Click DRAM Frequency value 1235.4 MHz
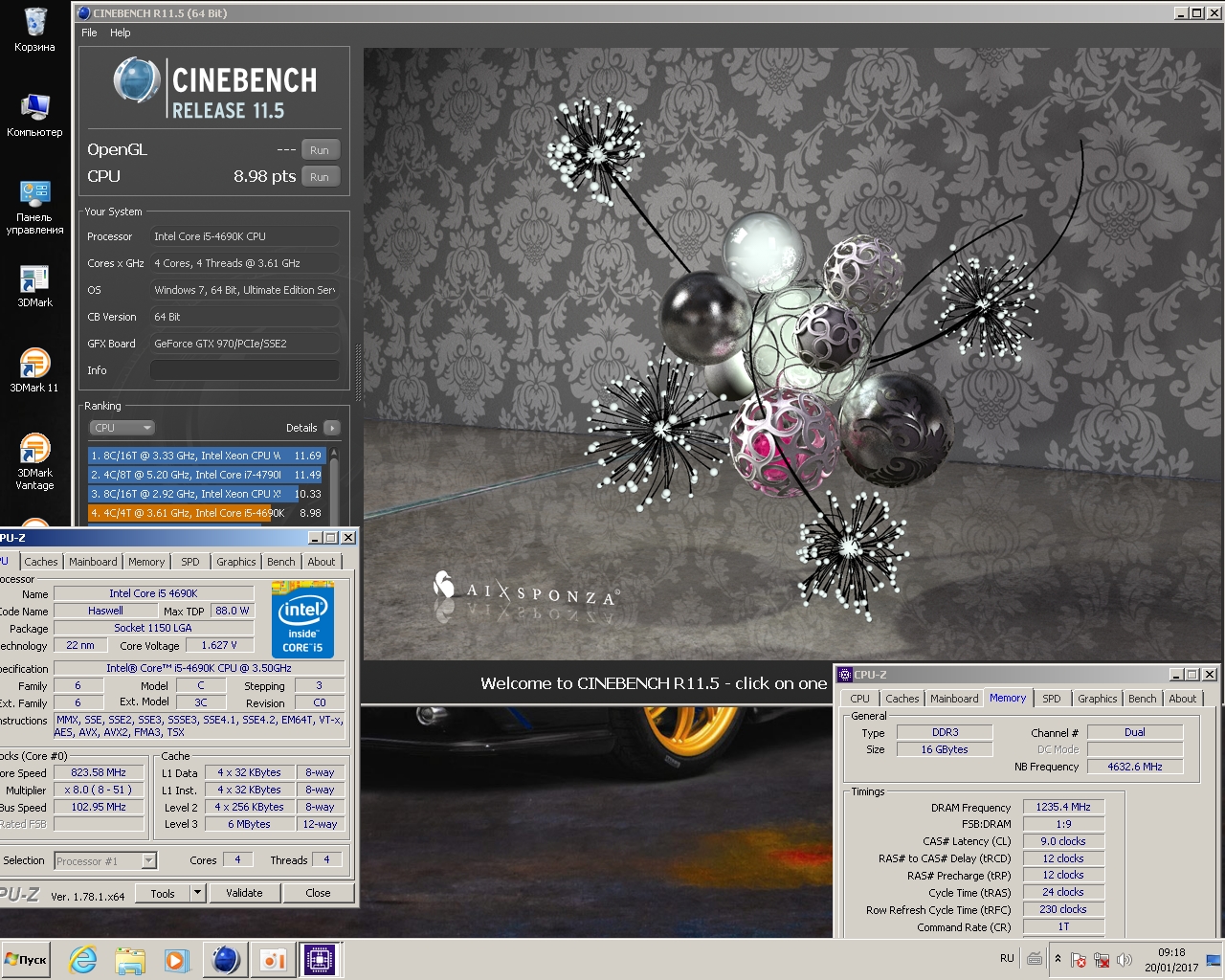Viewport: 1225px width, 980px height. click(x=1063, y=807)
